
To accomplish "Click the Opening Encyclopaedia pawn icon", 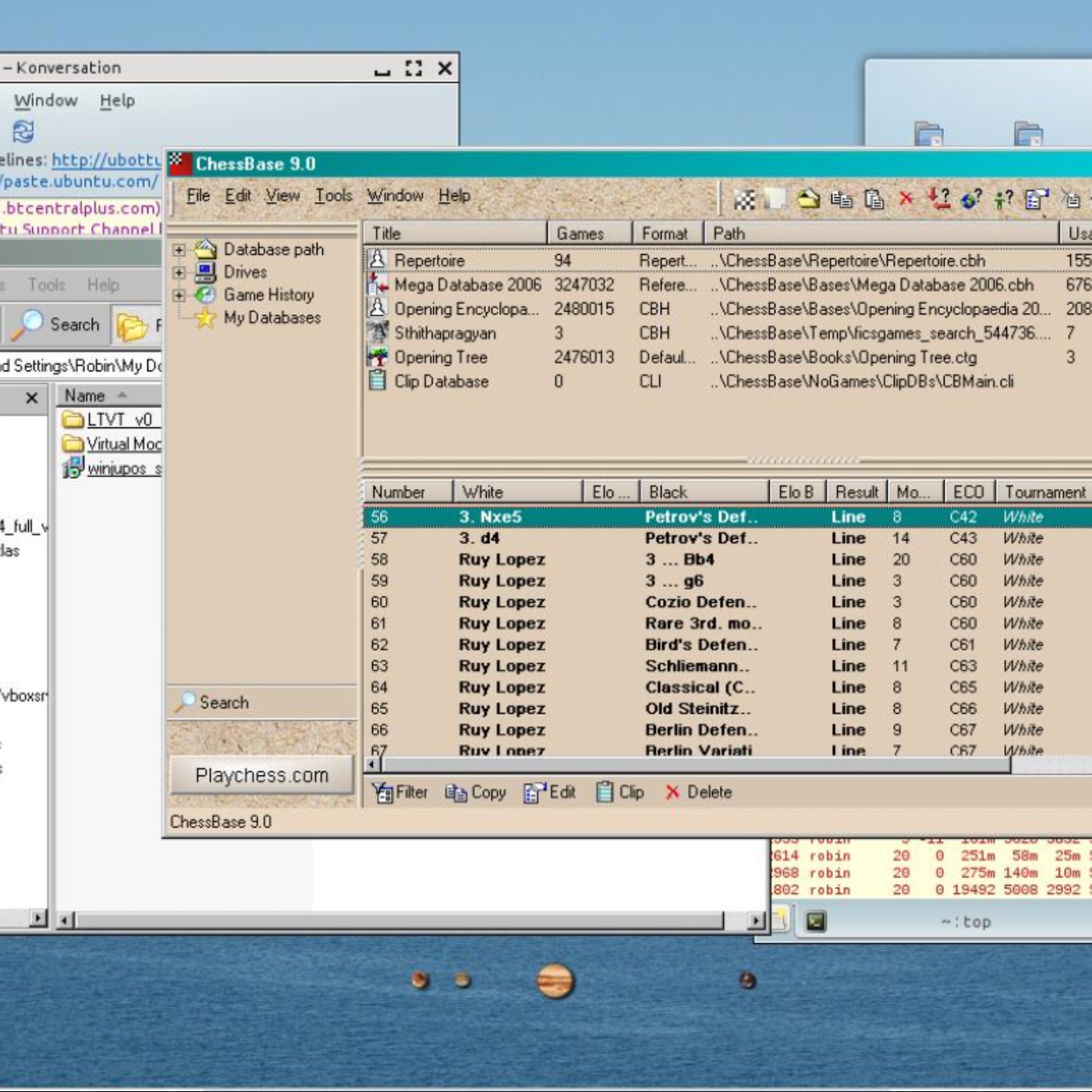I will 378,308.
